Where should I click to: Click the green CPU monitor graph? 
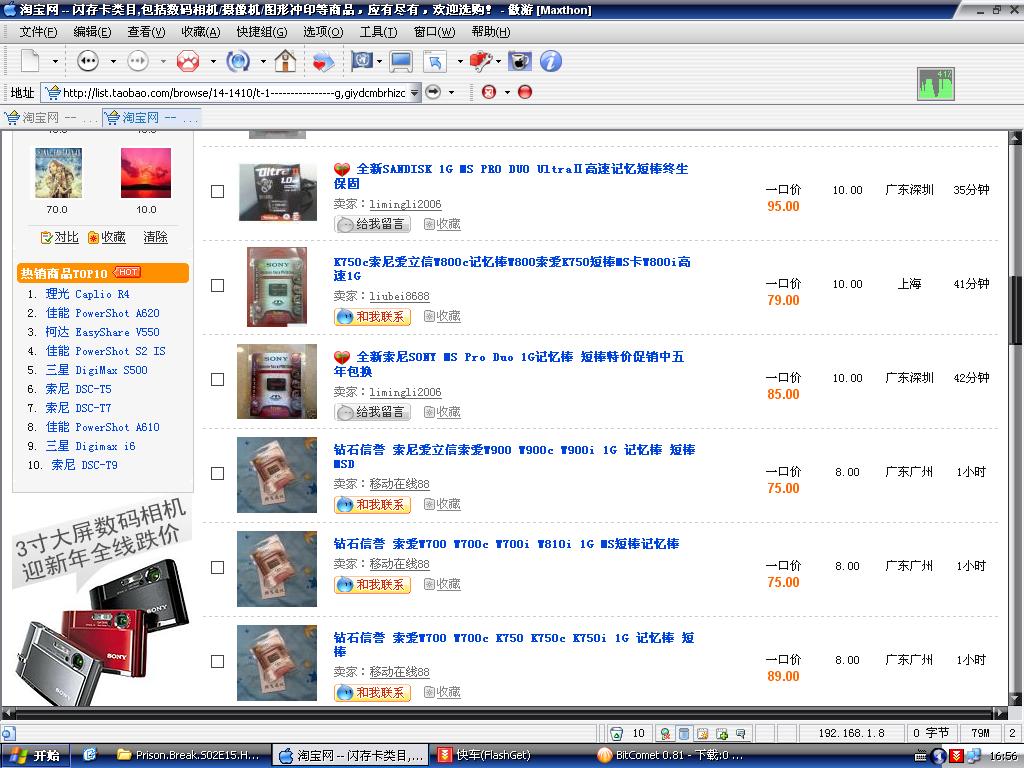pyautogui.click(x=935, y=84)
